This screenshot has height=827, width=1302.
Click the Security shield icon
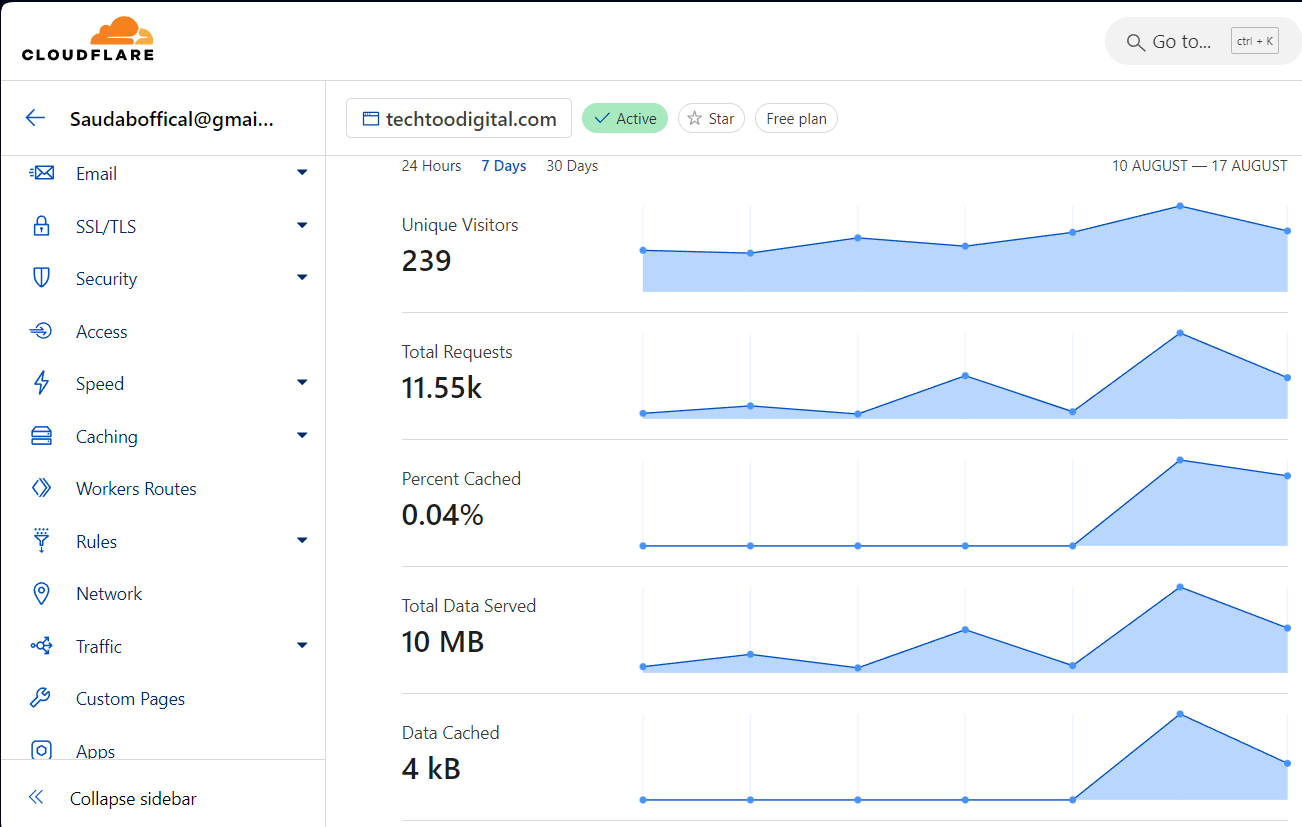point(41,279)
